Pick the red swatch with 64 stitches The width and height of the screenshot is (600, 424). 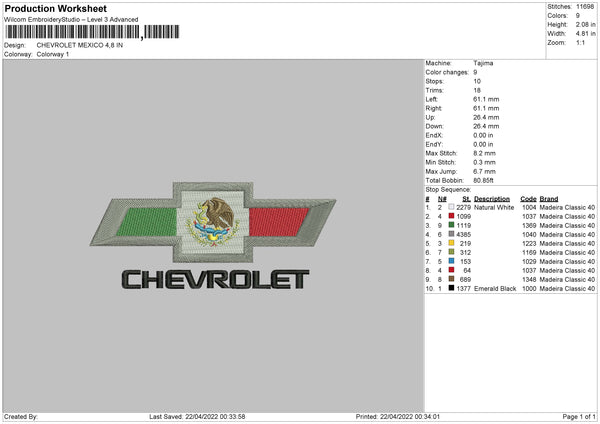pyautogui.click(x=452, y=270)
